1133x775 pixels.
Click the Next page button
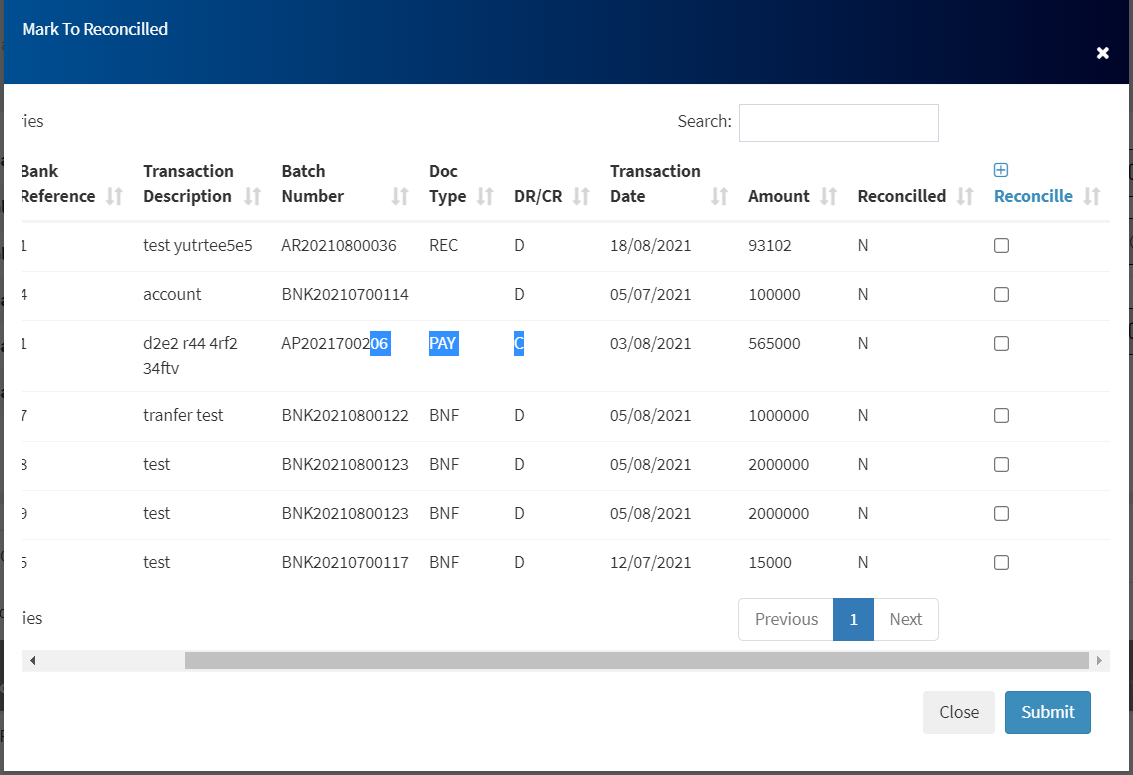905,619
